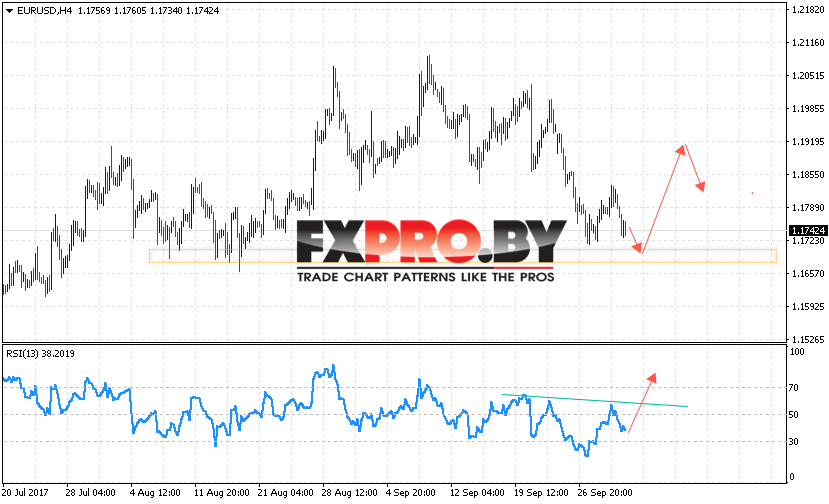Screen dimensions: 829x504
Task: Select the green RSI trendline
Action: coord(595,400)
